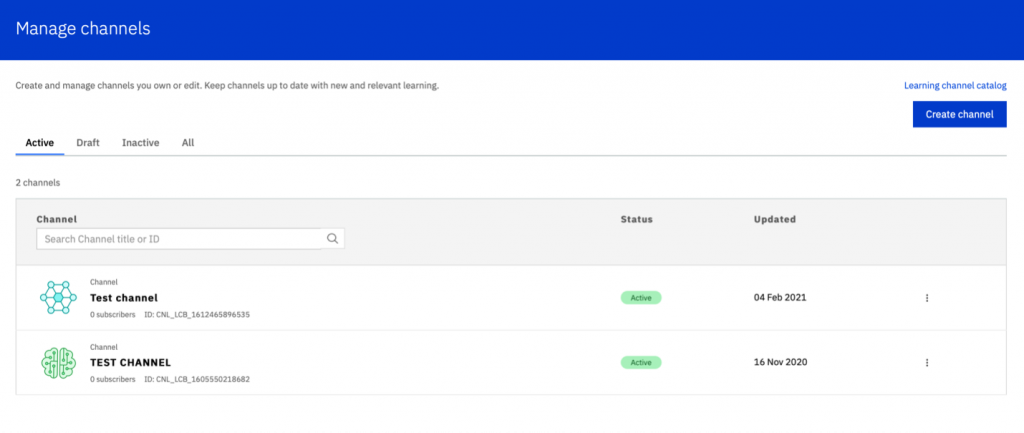Switch to the Draft tab
Image resolution: width=1024 pixels, height=433 pixels.
click(88, 142)
